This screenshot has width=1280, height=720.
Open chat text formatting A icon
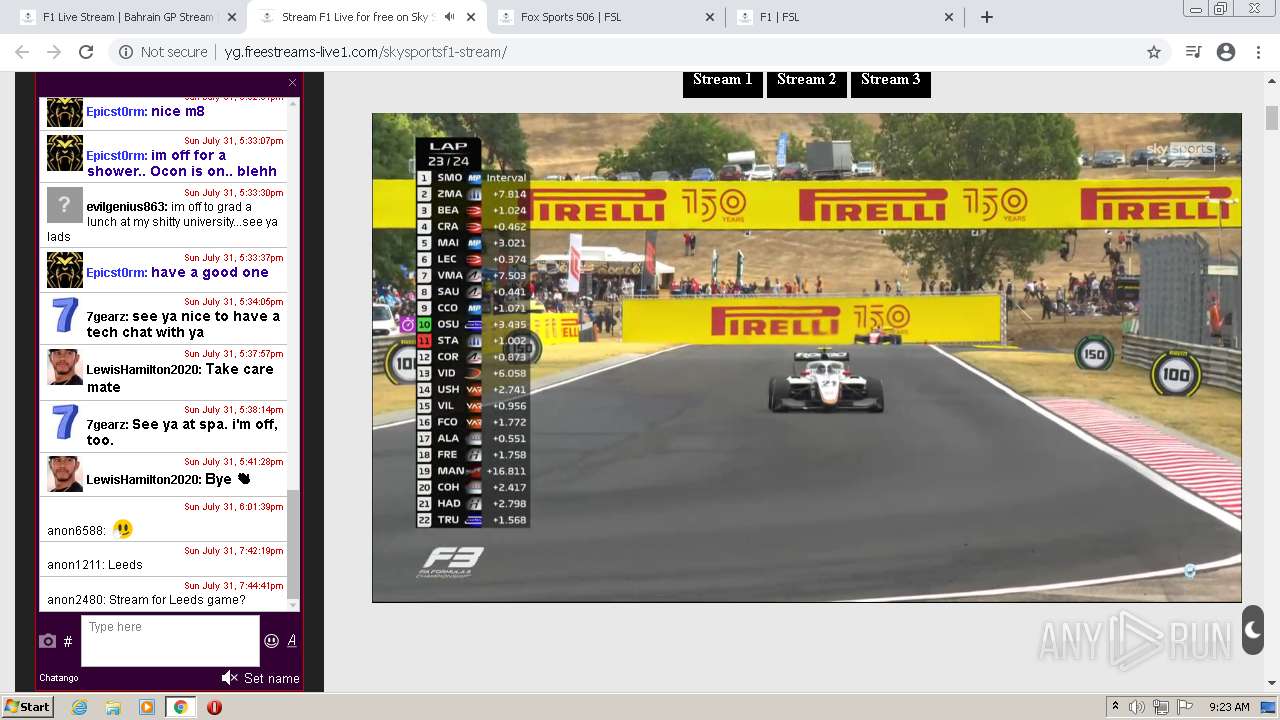tap(292, 641)
